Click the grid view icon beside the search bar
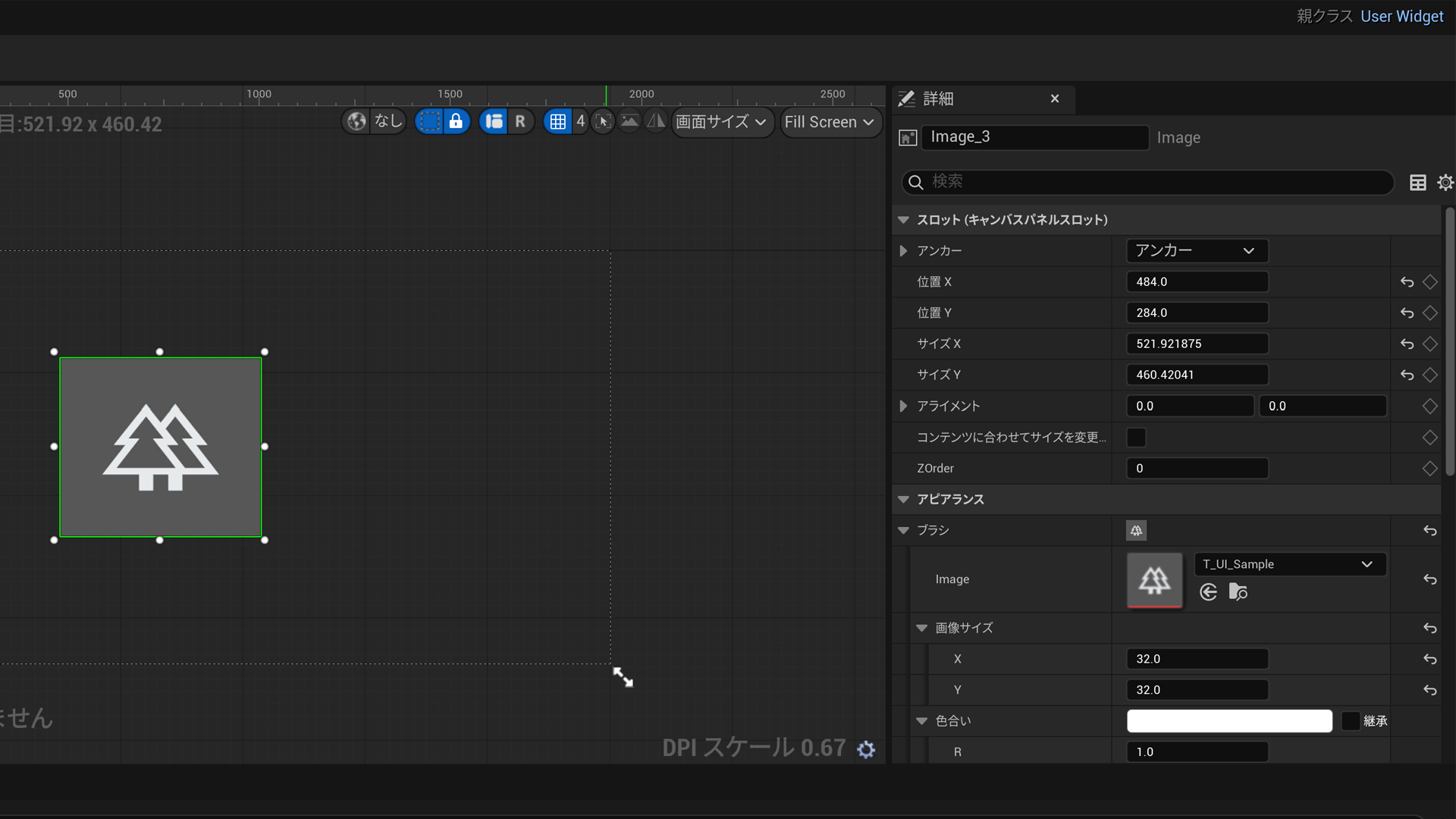1456x819 pixels. (1418, 182)
